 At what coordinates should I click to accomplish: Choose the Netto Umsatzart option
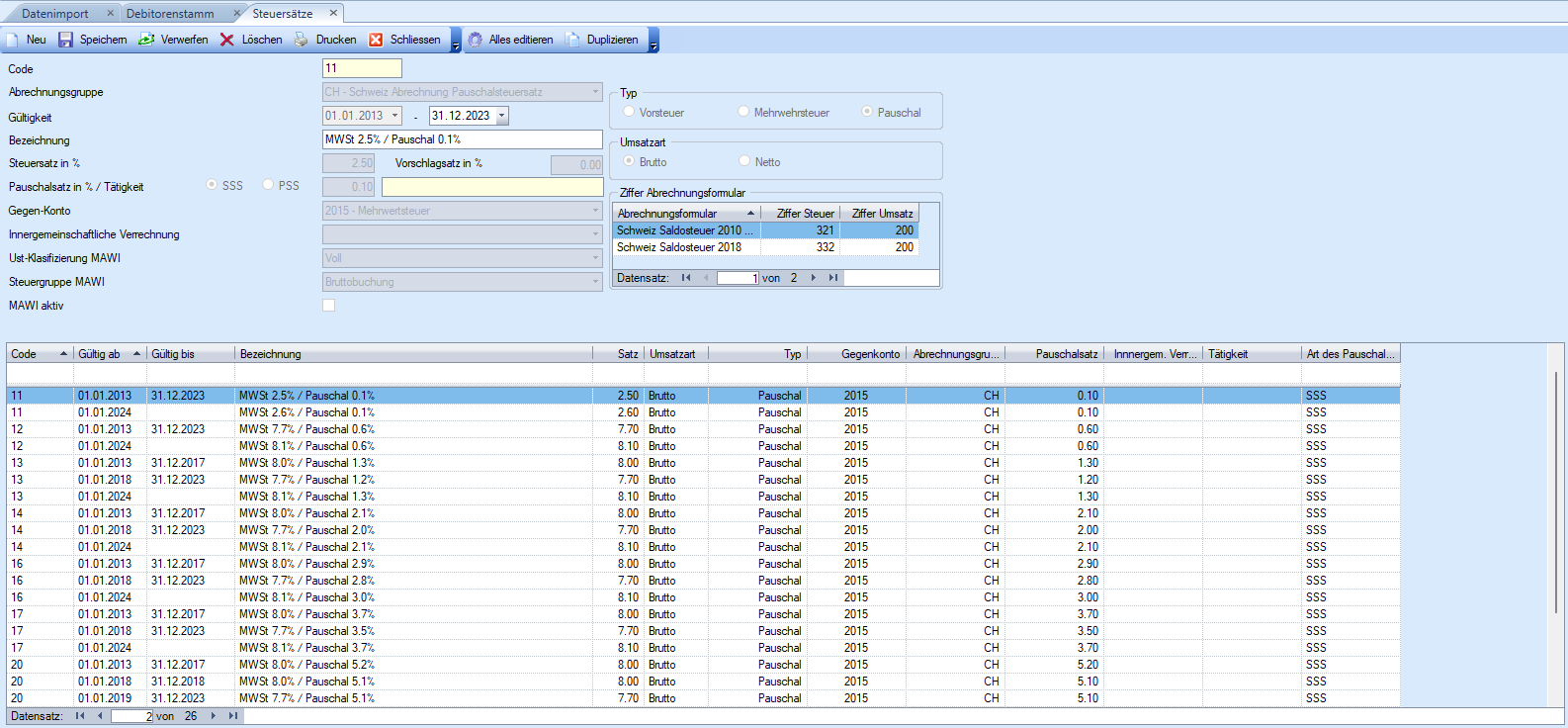click(744, 161)
